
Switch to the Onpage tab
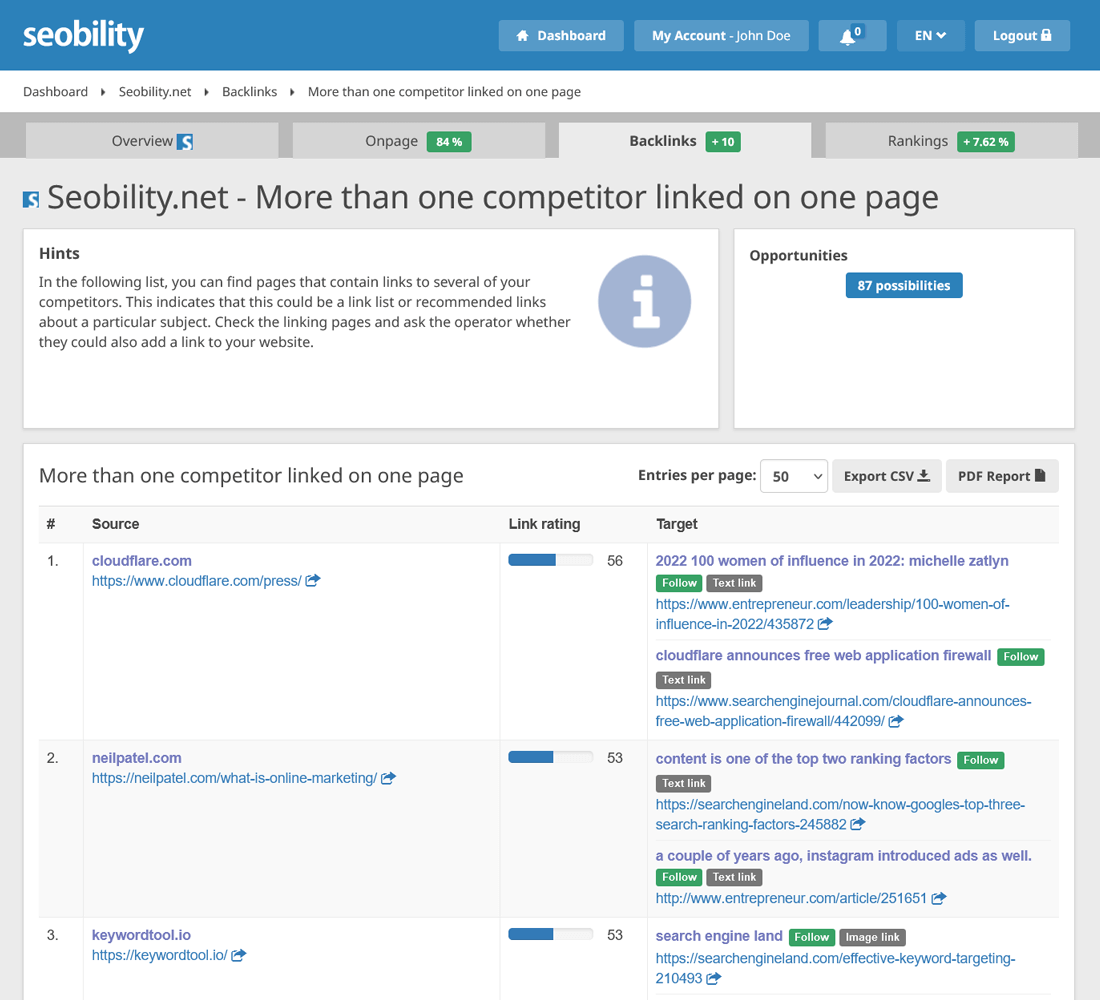point(418,141)
